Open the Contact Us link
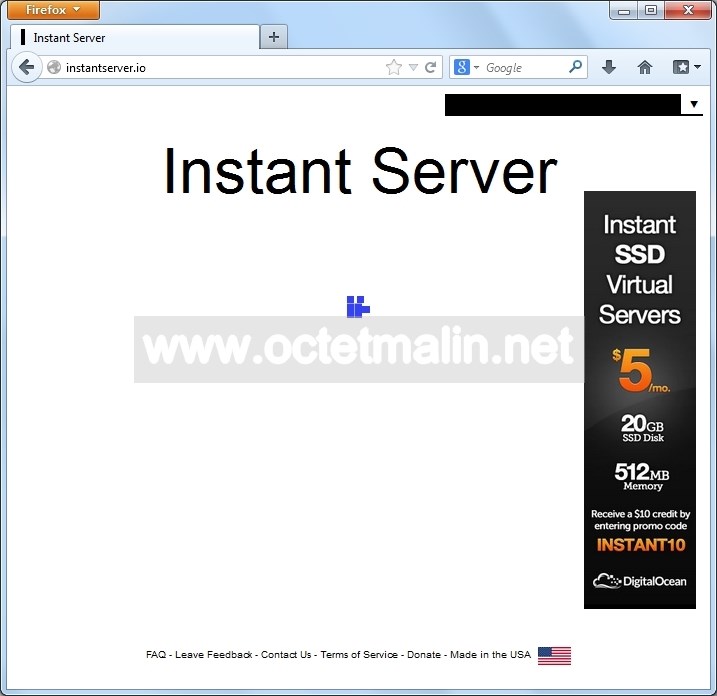 286,654
